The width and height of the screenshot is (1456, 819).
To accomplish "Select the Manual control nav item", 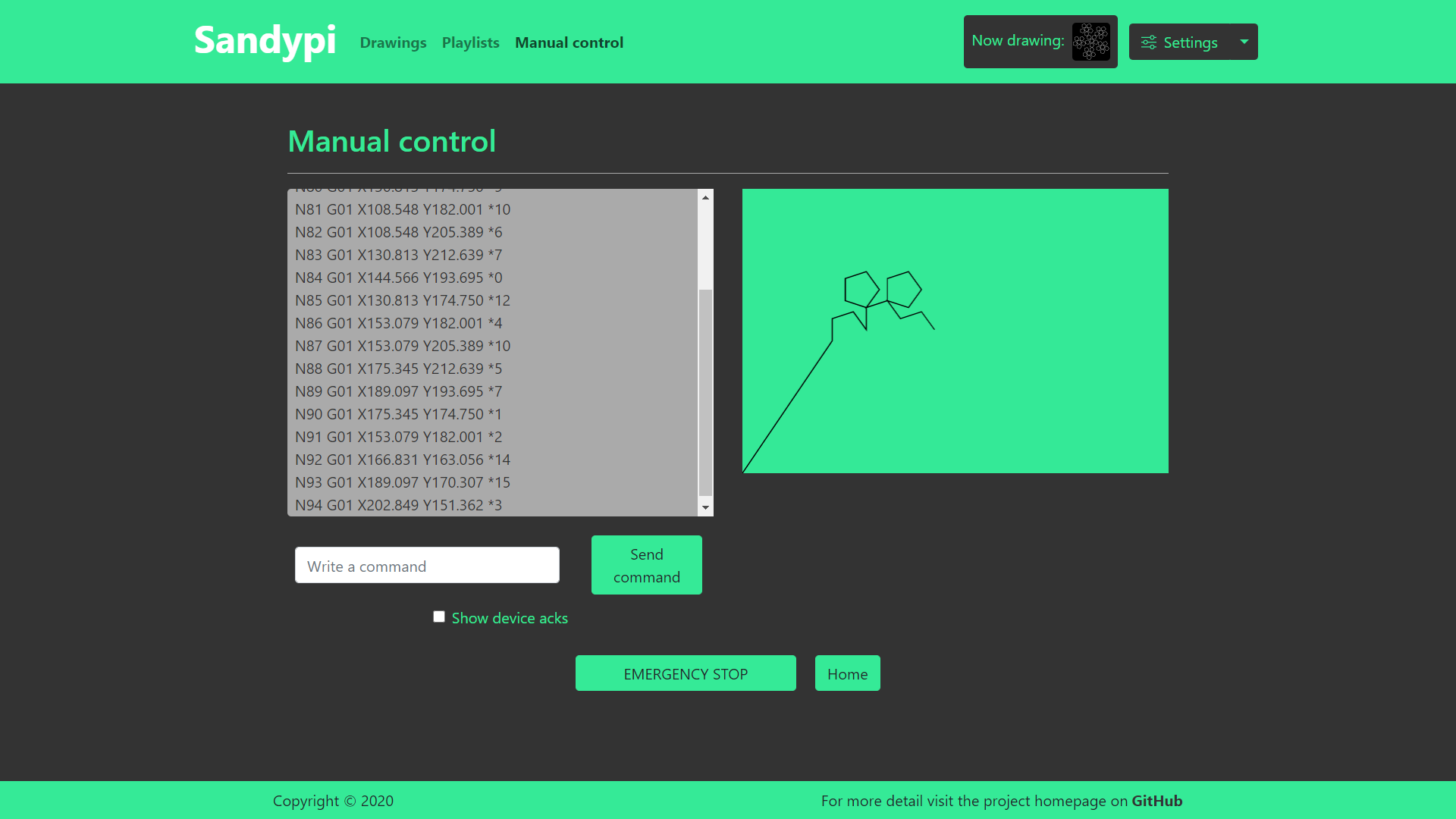I will click(x=569, y=42).
